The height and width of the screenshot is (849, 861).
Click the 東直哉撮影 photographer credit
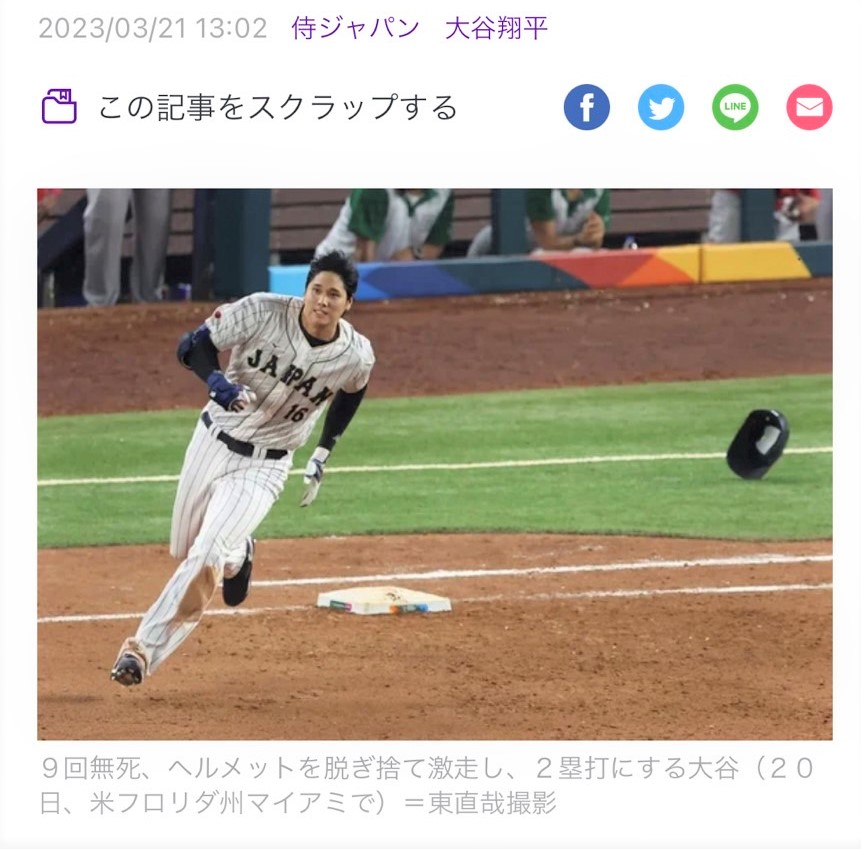tap(492, 802)
